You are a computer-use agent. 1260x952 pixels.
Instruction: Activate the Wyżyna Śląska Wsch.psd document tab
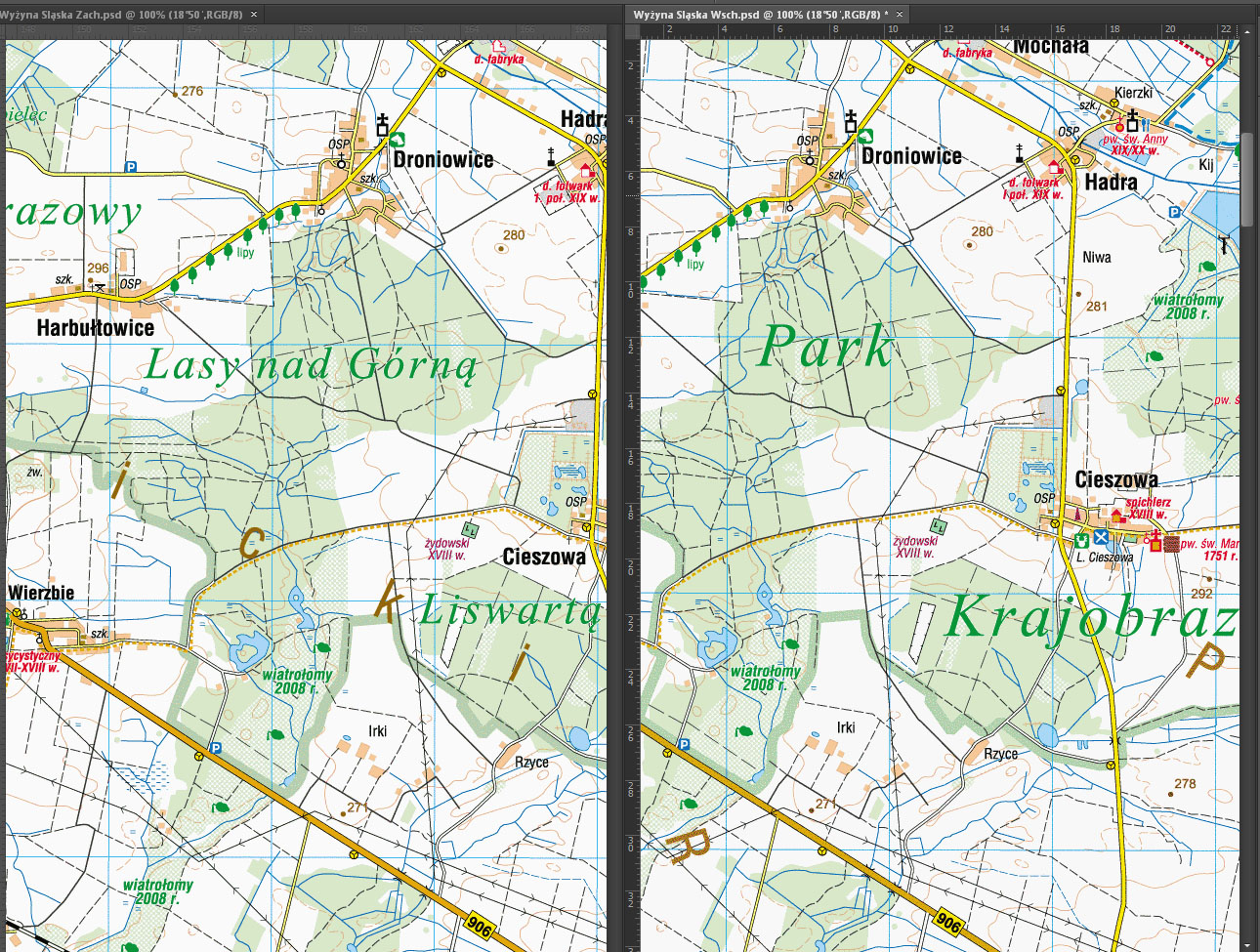757,15
